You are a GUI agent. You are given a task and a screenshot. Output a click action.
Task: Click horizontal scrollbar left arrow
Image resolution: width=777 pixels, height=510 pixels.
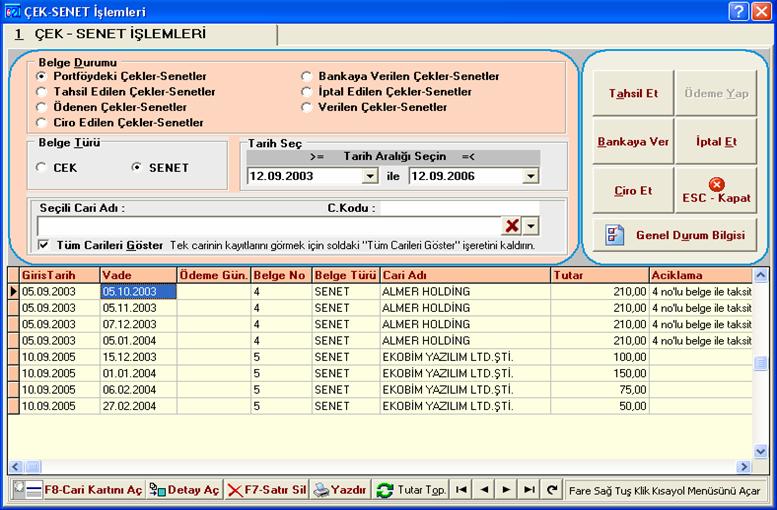pos(15,466)
